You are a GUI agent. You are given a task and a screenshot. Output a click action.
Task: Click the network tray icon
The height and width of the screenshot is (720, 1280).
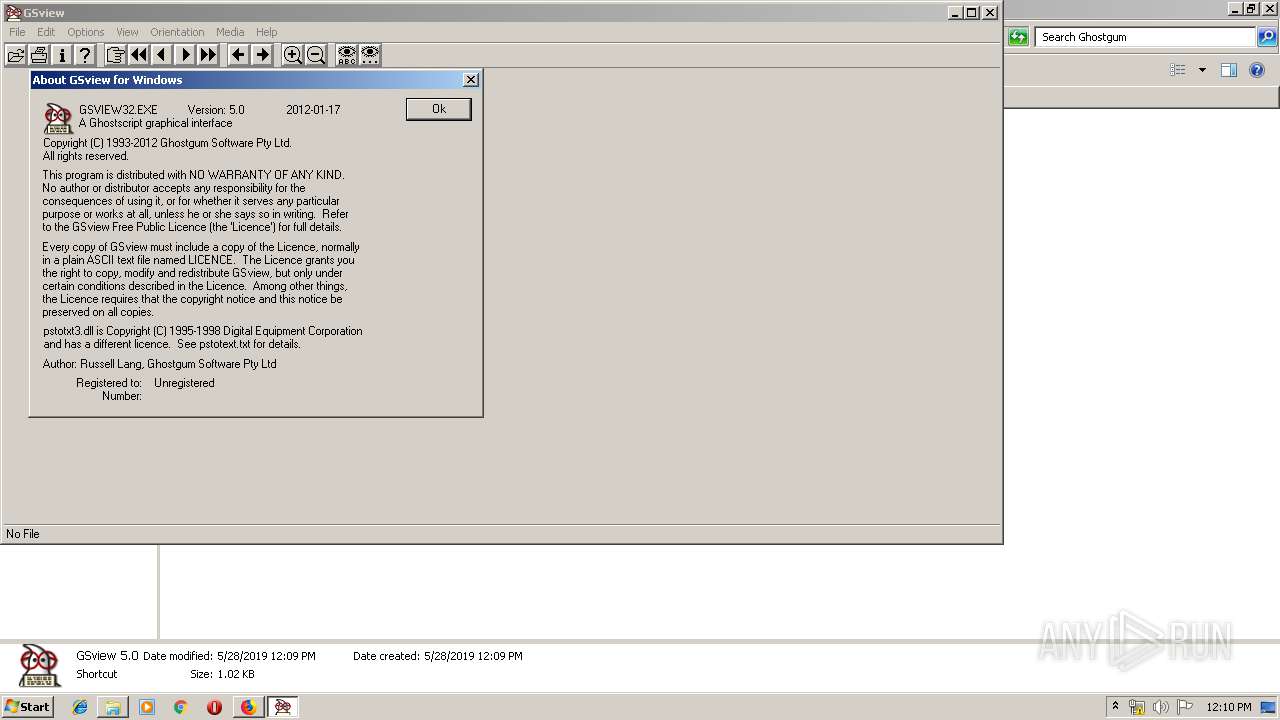point(1137,707)
